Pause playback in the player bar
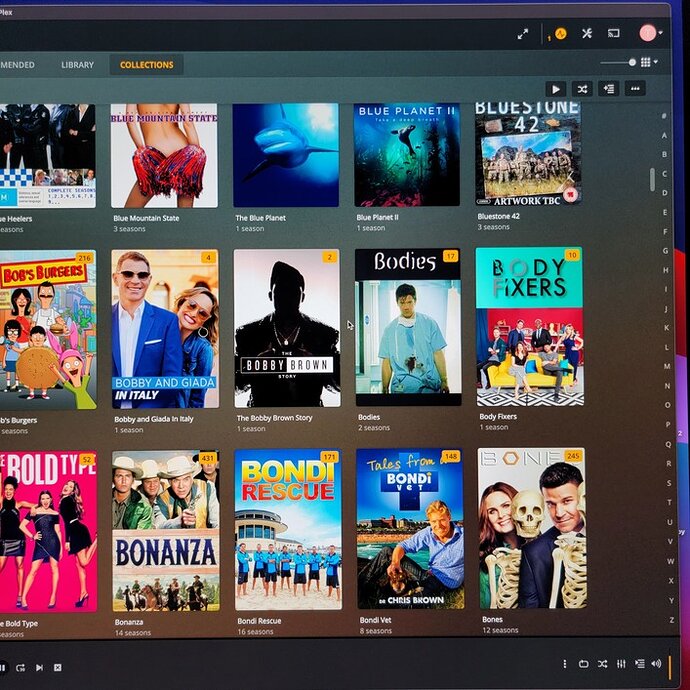This screenshot has width=690, height=690. [x=3, y=668]
